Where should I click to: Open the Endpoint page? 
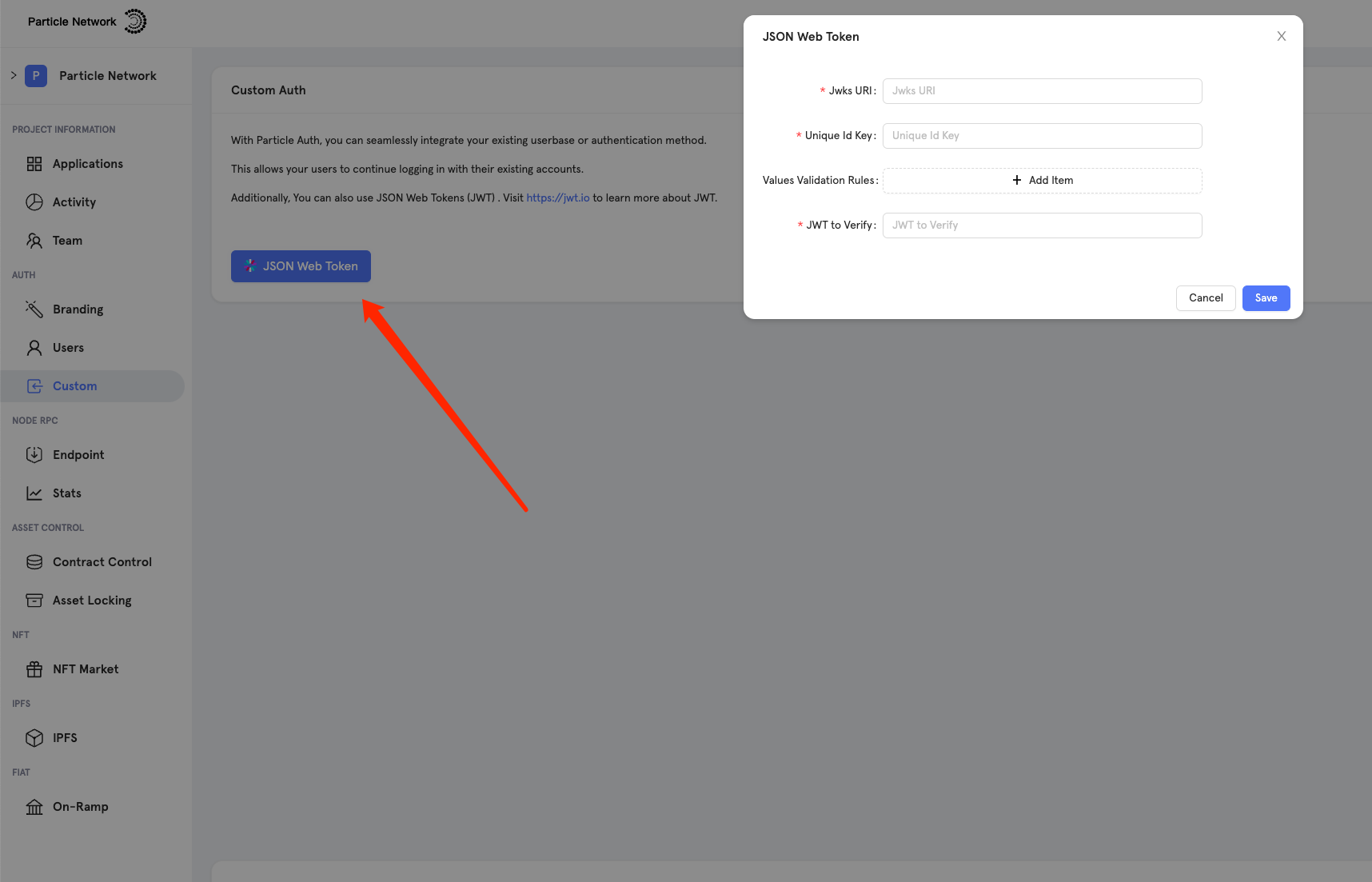point(93,455)
